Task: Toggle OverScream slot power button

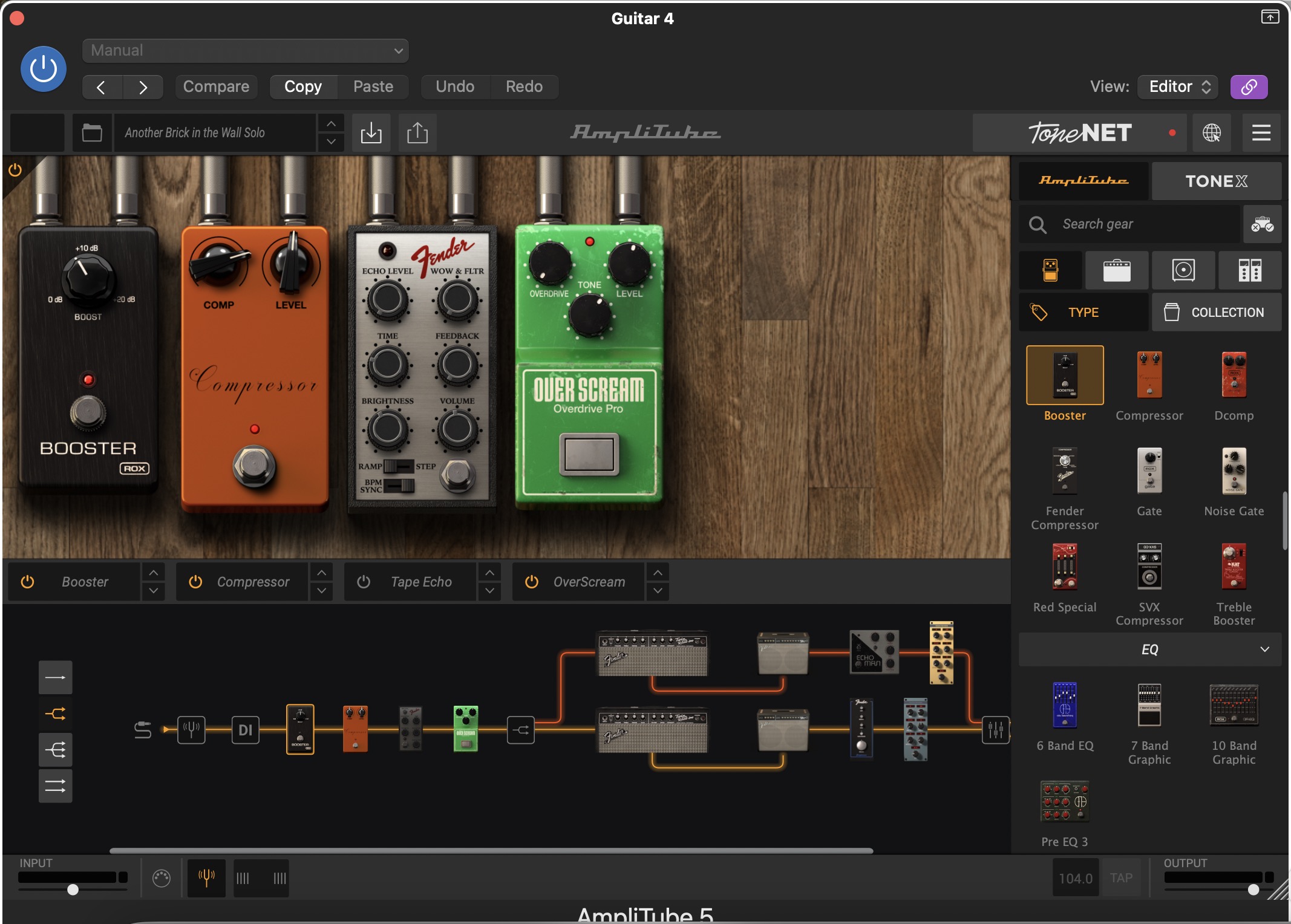Action: tap(532, 582)
